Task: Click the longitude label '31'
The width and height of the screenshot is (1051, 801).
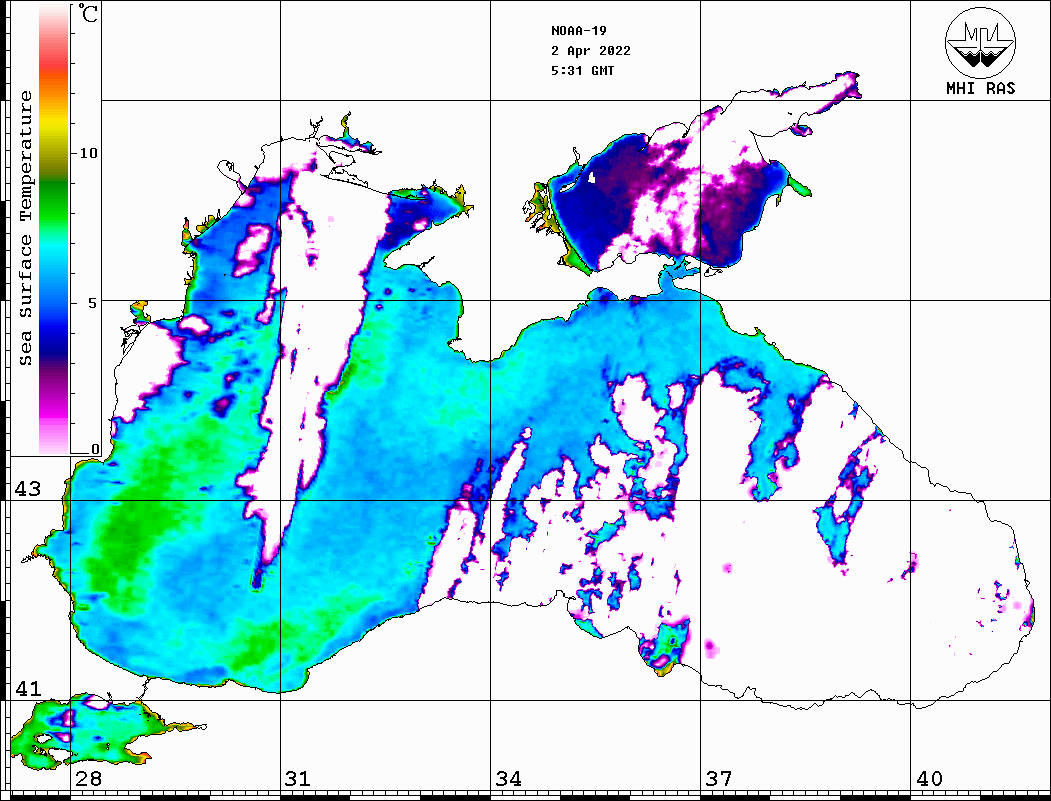Action: pyautogui.click(x=298, y=778)
